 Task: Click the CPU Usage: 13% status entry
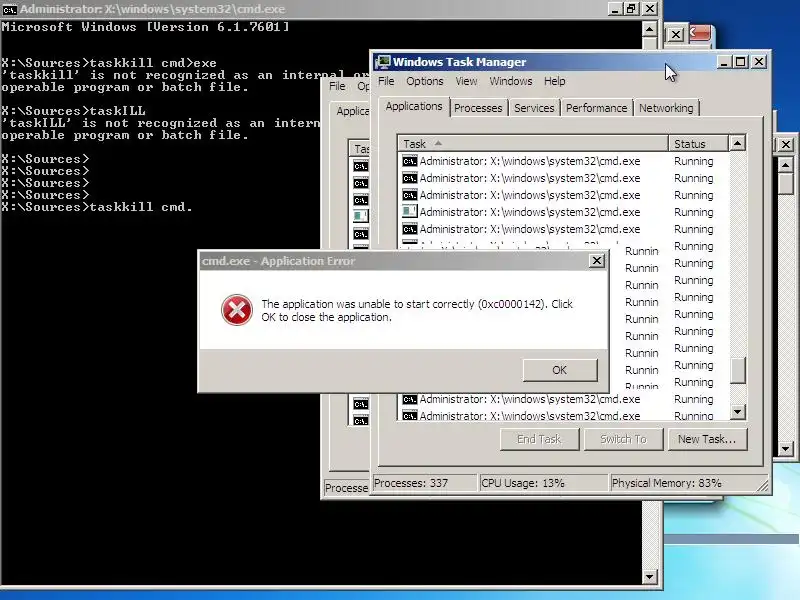544,483
